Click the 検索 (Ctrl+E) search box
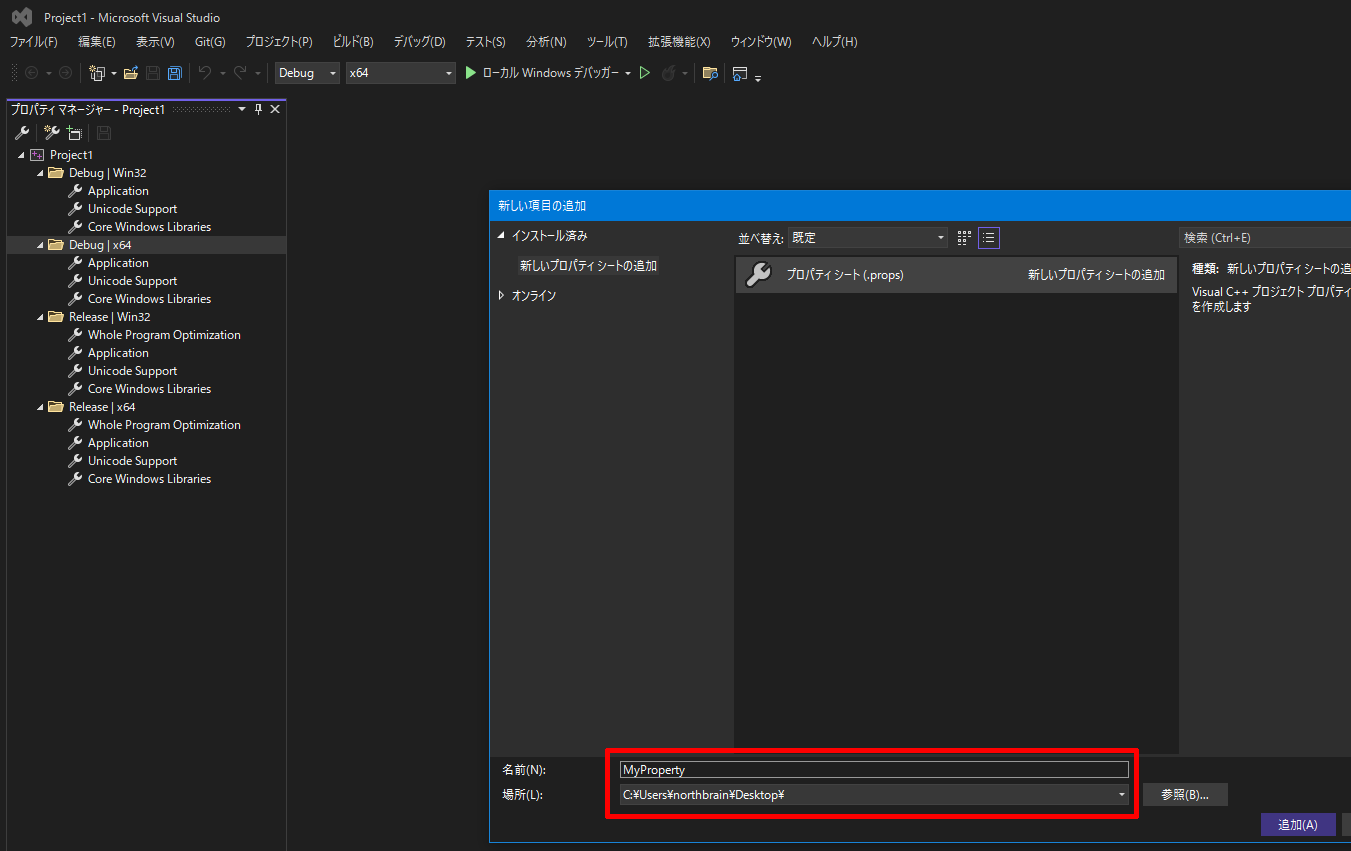Image resolution: width=1351 pixels, height=851 pixels. [1265, 238]
